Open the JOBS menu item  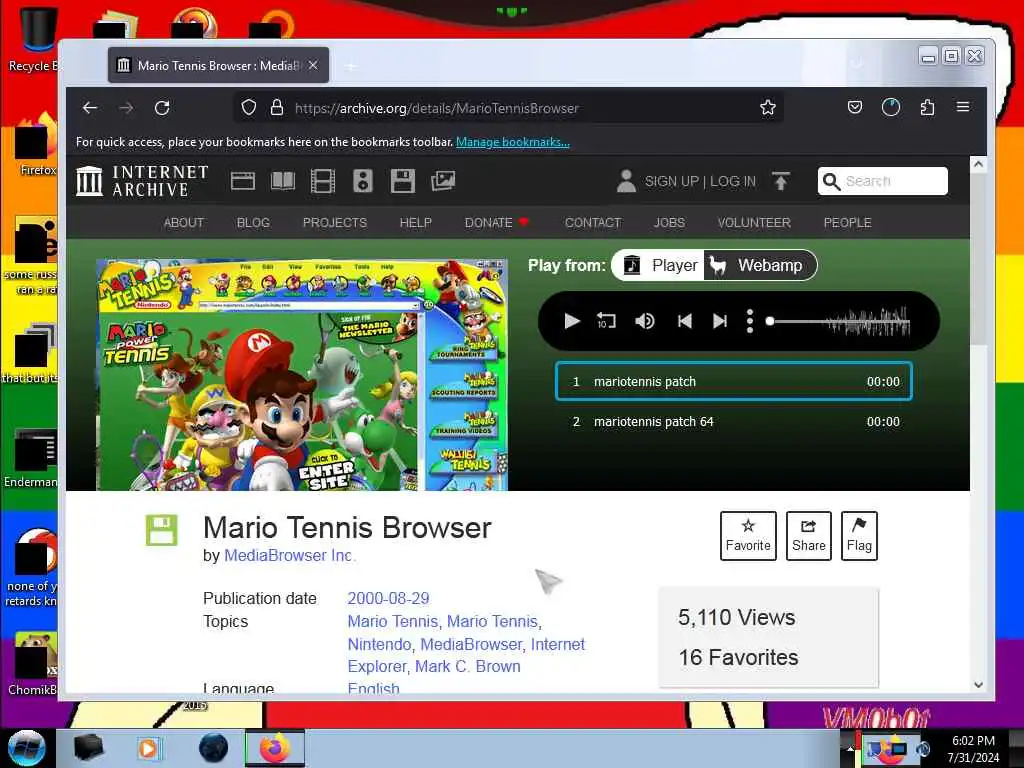[669, 223]
